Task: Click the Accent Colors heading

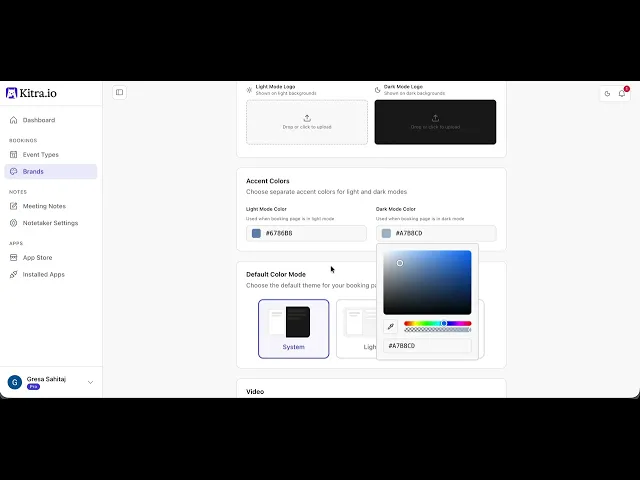Action: pos(268,181)
